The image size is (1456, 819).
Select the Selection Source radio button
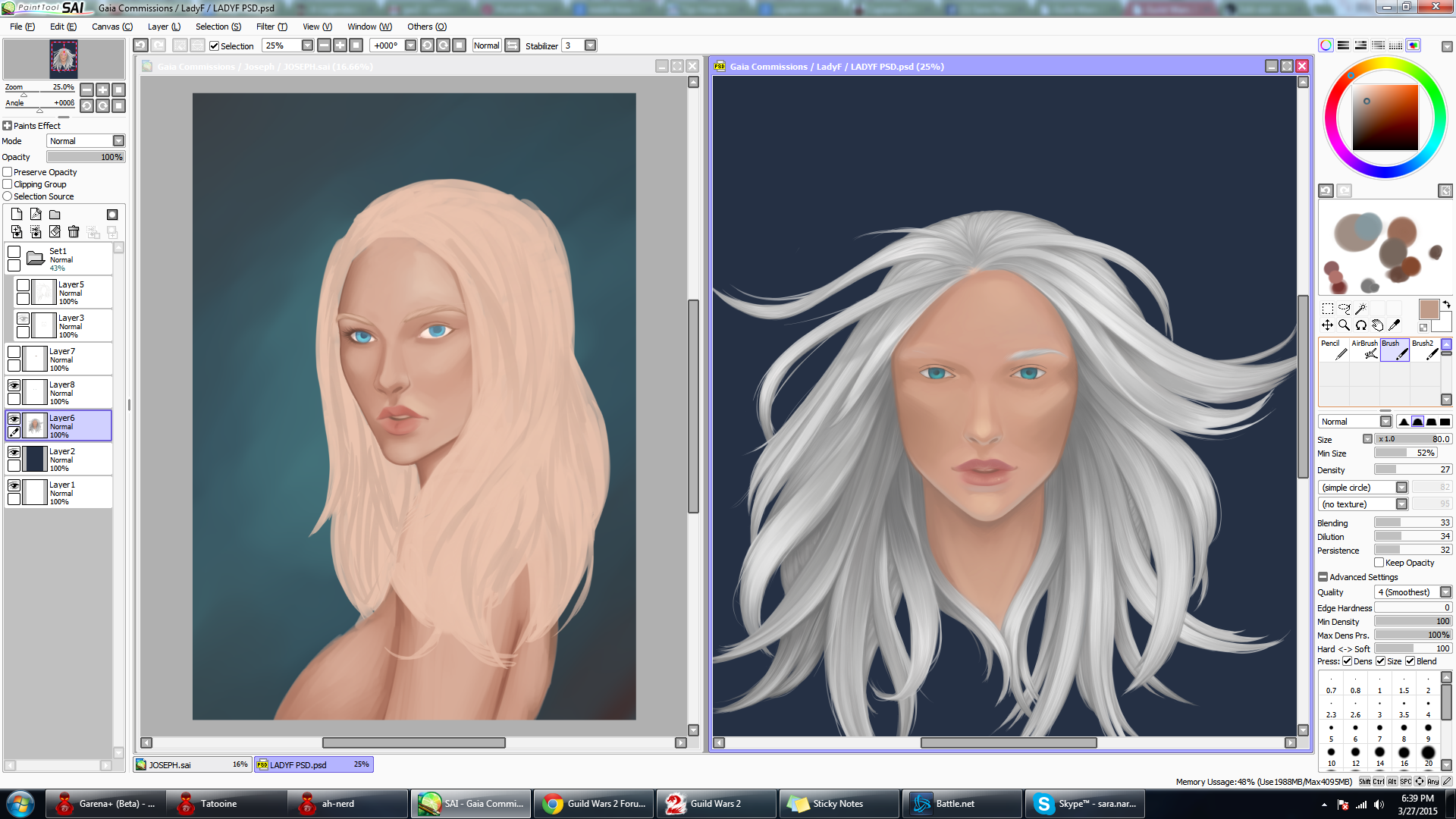point(8,196)
